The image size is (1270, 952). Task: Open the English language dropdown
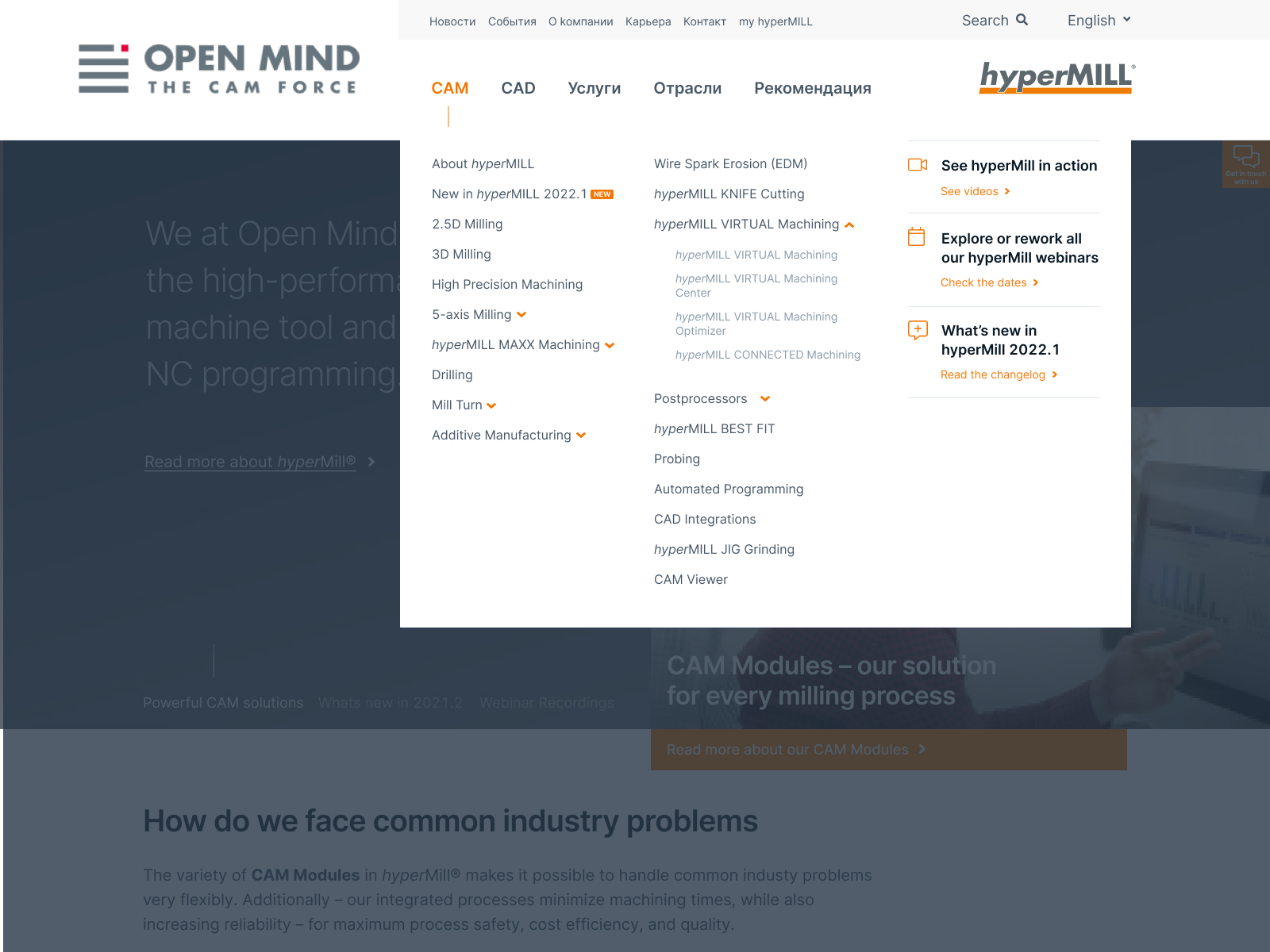[1099, 21]
